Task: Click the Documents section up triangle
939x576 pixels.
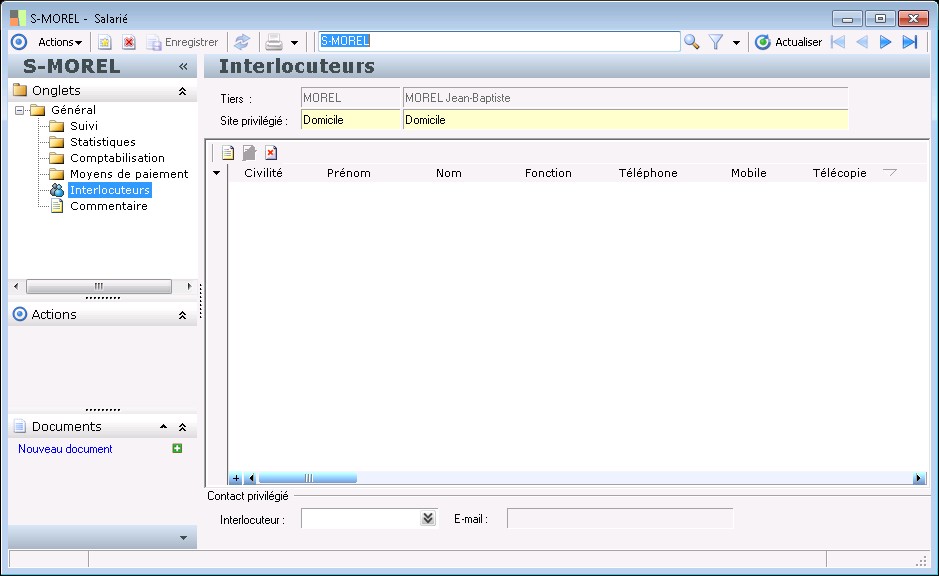Action: point(163,426)
